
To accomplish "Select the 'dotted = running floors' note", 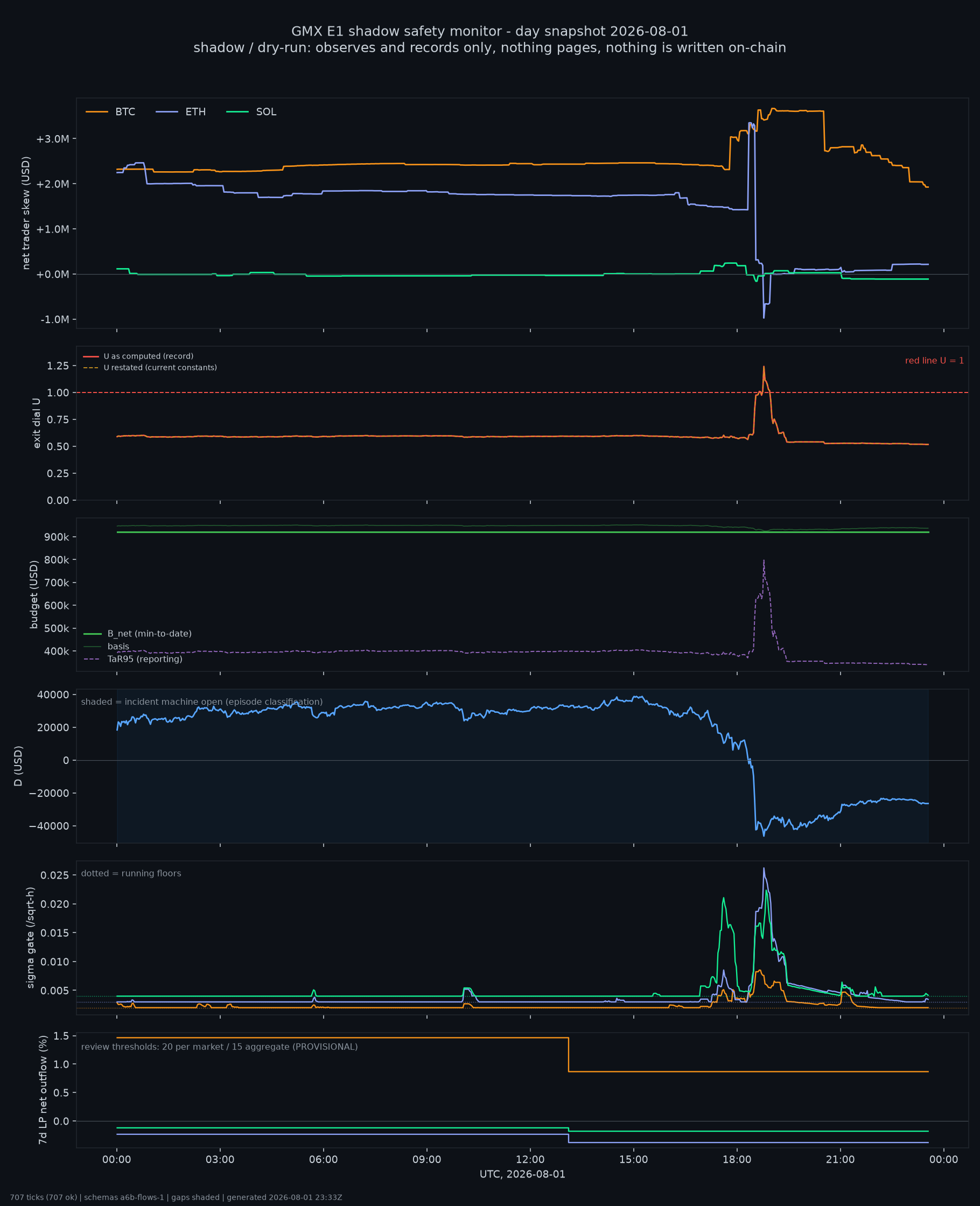I will point(131,874).
